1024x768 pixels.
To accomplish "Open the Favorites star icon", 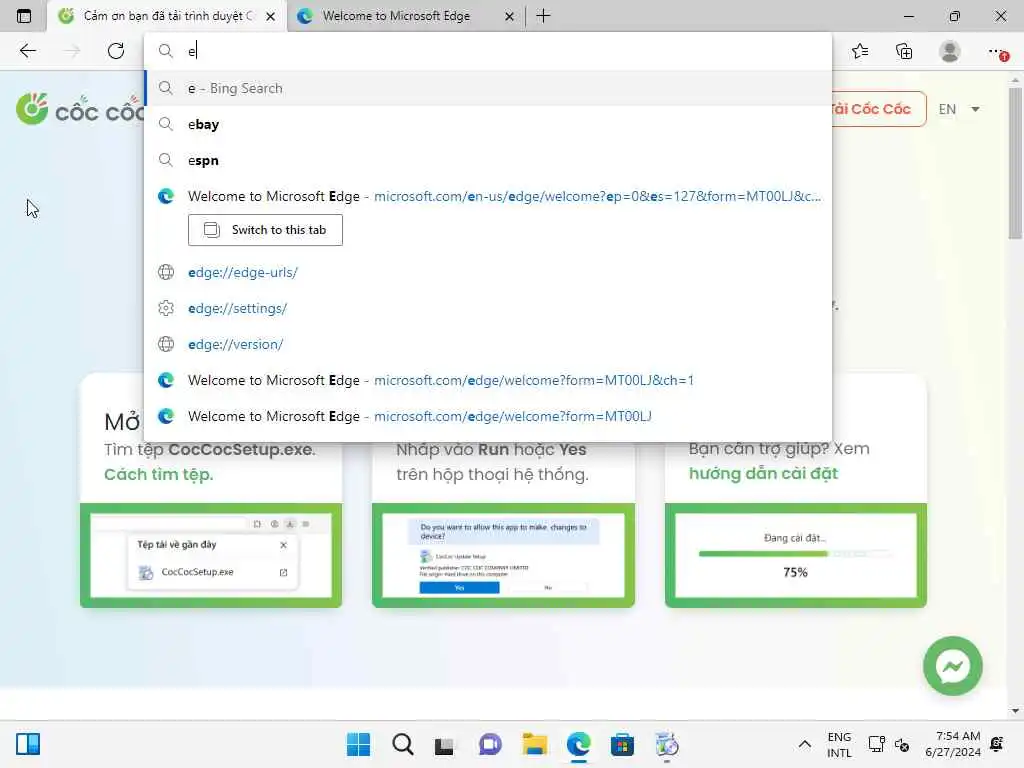I will click(x=860, y=51).
